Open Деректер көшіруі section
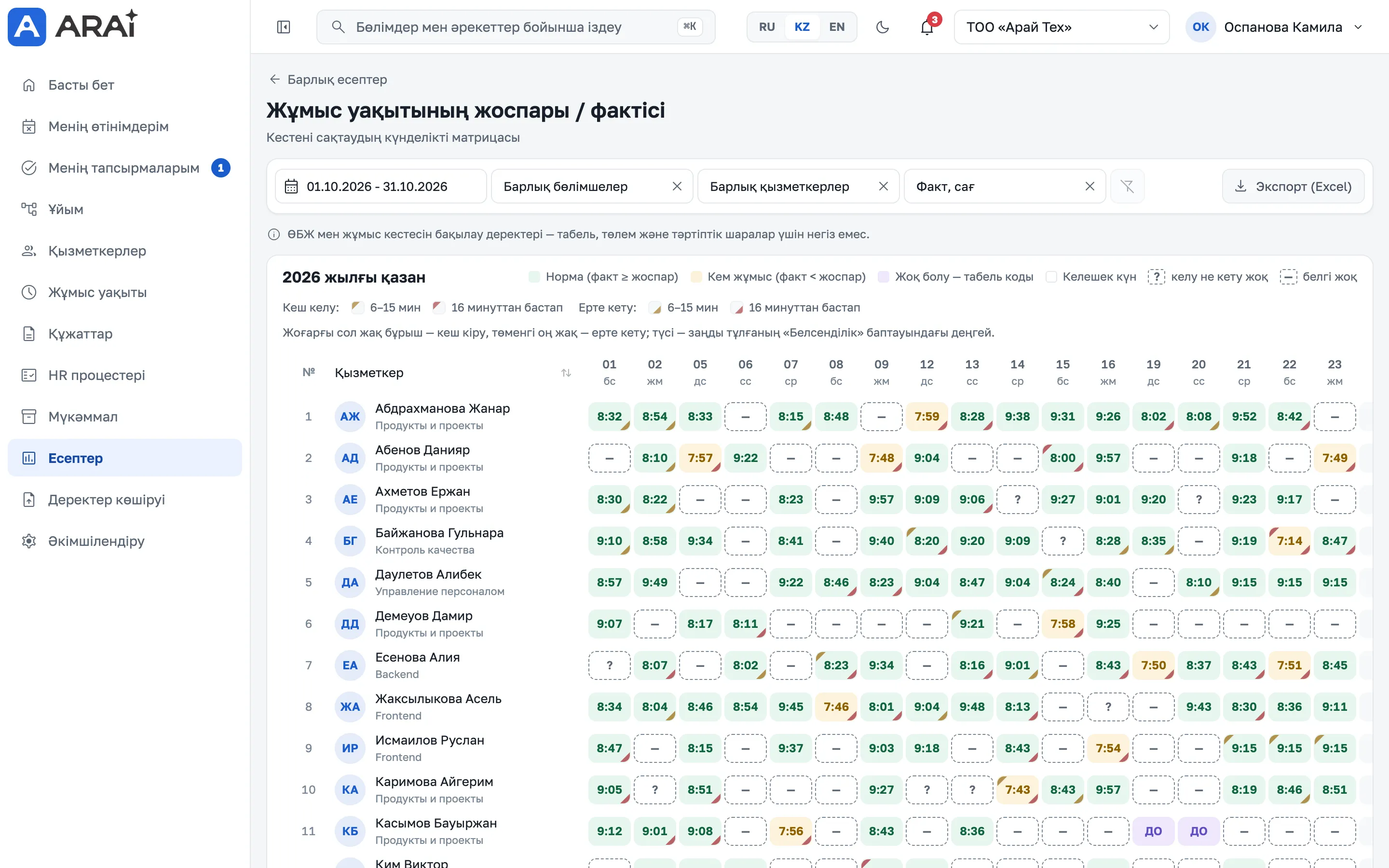Viewport: 1389px width, 868px height. coord(124,500)
